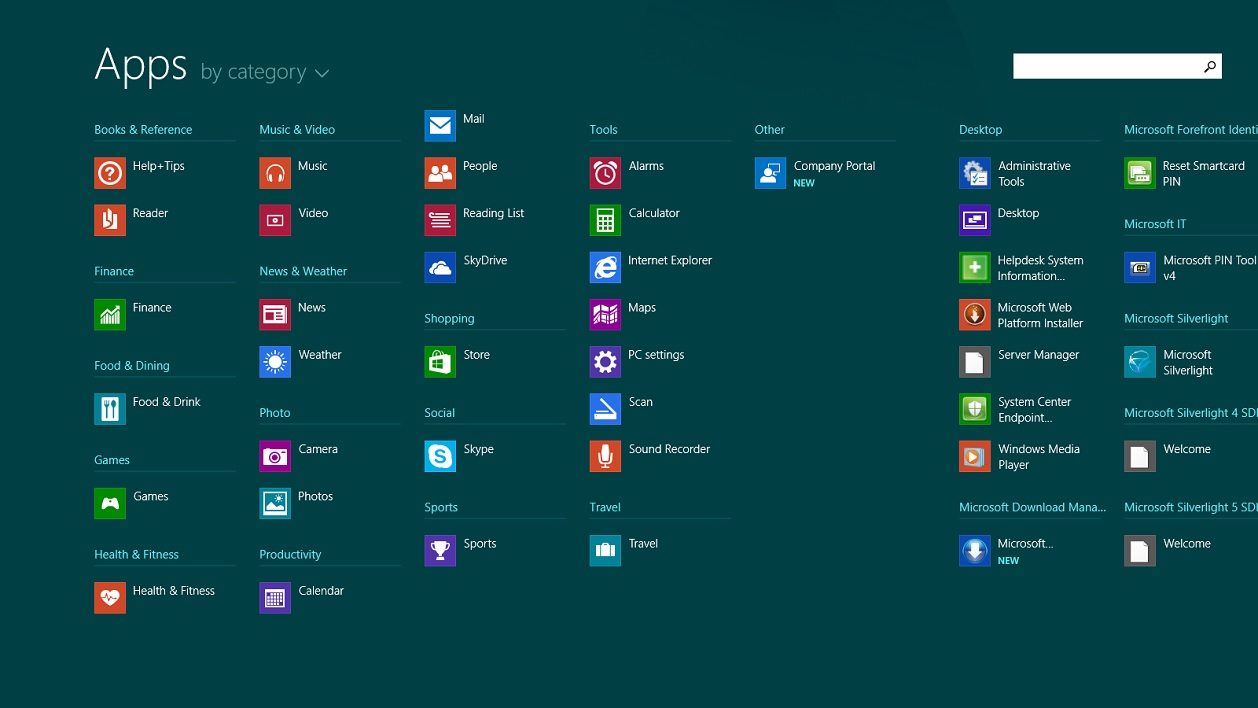Open the Finance app tile
The height and width of the screenshot is (708, 1258).
(110, 314)
